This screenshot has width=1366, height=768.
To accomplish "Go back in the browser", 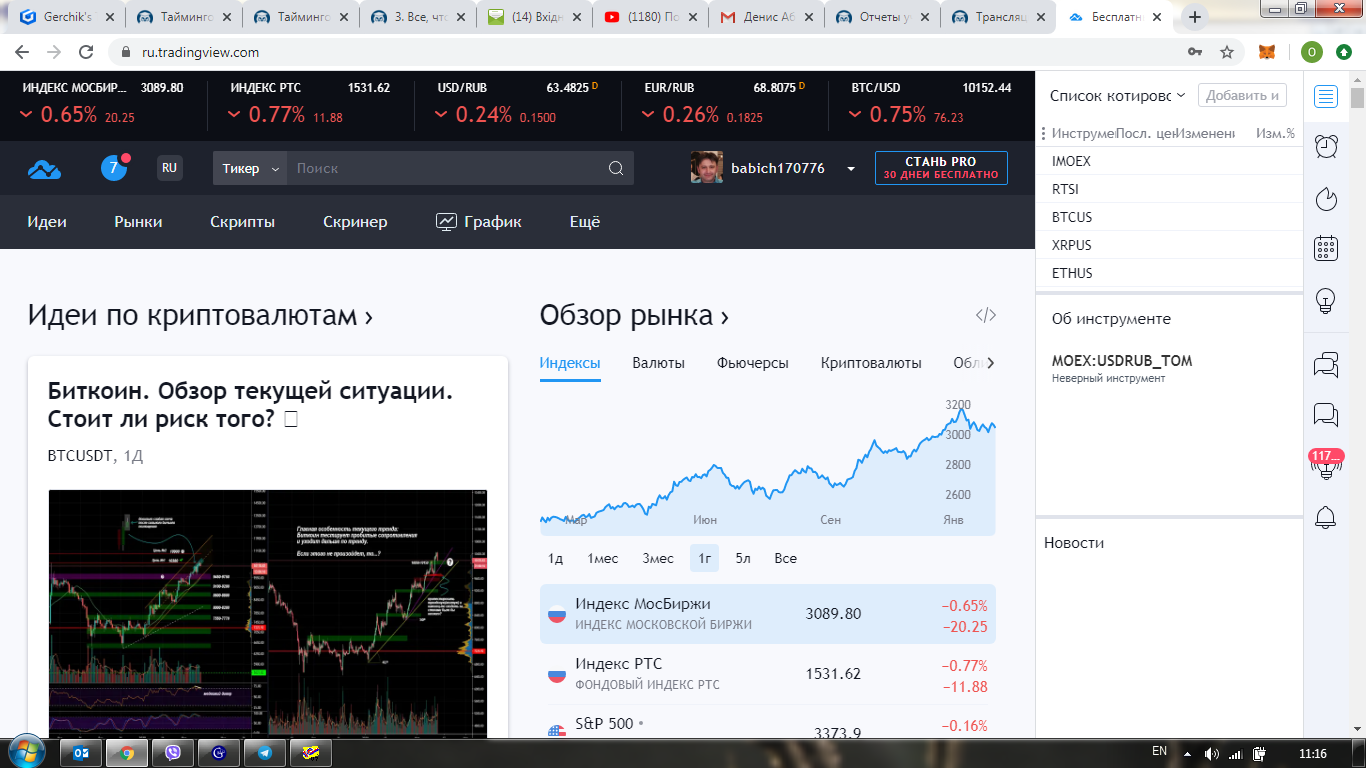I will coord(22,52).
